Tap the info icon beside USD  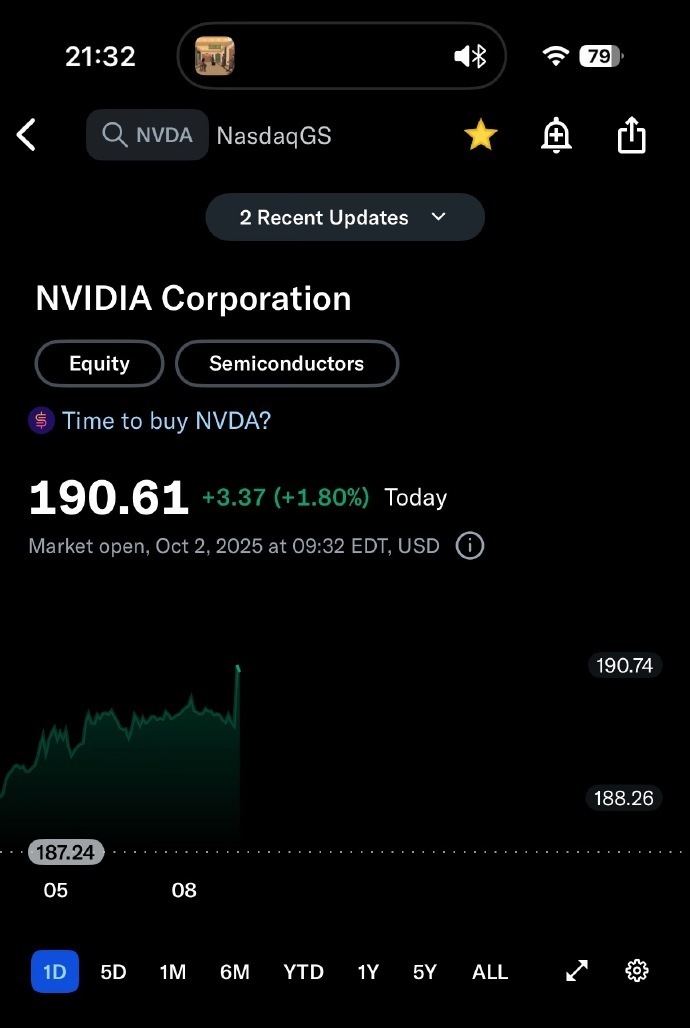(470, 546)
